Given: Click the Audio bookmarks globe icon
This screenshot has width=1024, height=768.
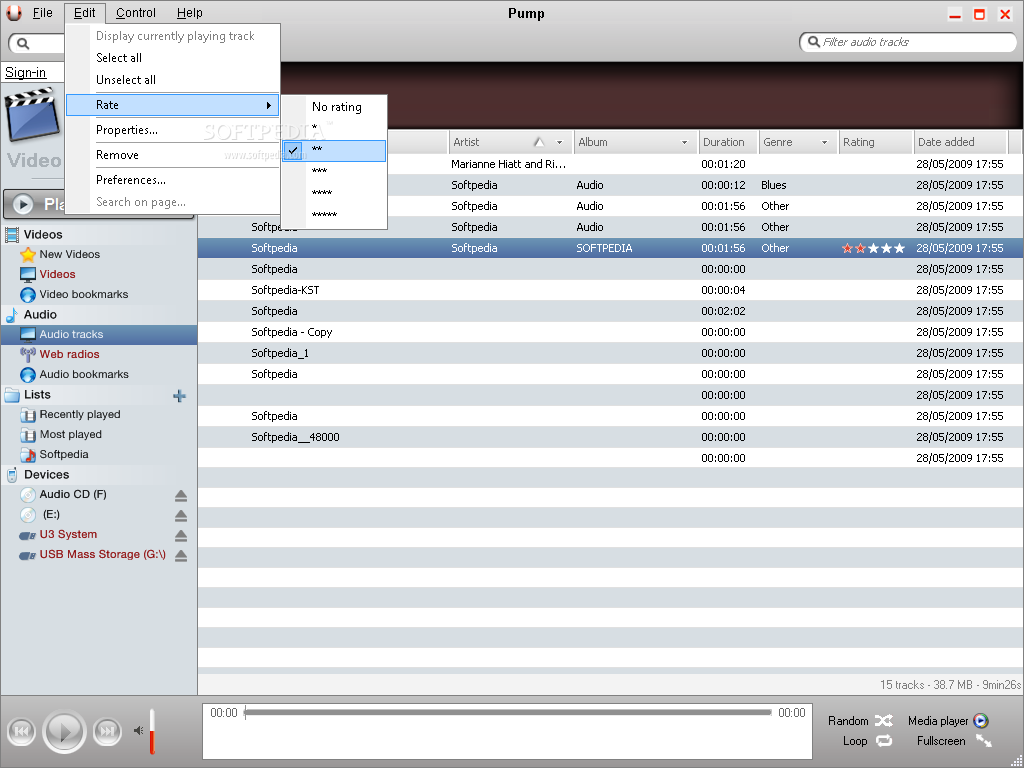Looking at the screenshot, I should click(28, 374).
